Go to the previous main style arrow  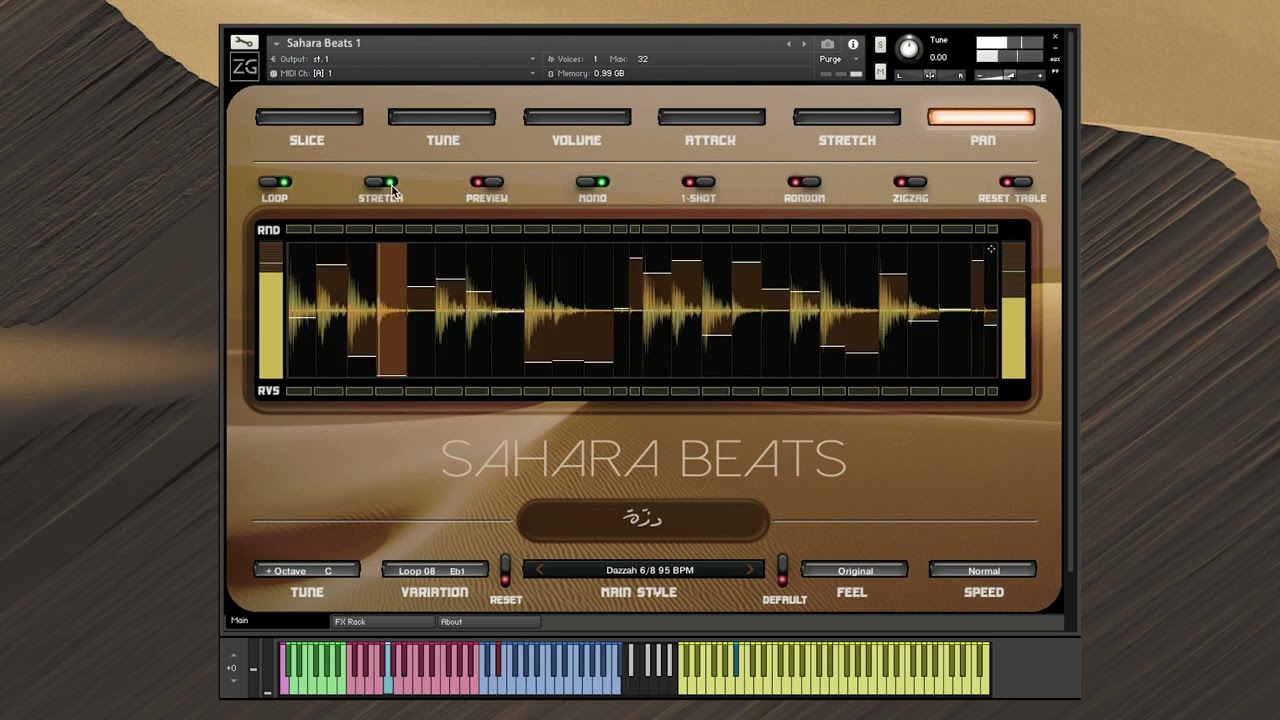pyautogui.click(x=540, y=570)
